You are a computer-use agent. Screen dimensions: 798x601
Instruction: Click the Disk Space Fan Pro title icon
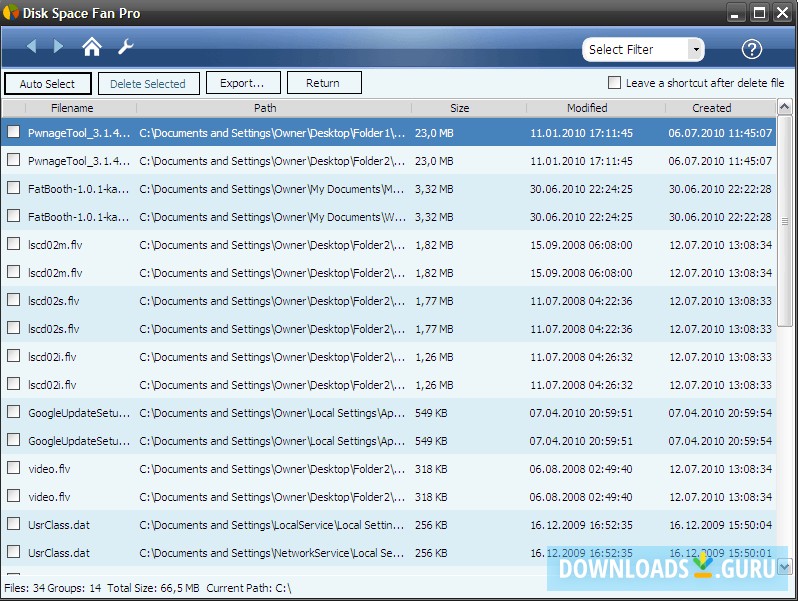[11, 12]
